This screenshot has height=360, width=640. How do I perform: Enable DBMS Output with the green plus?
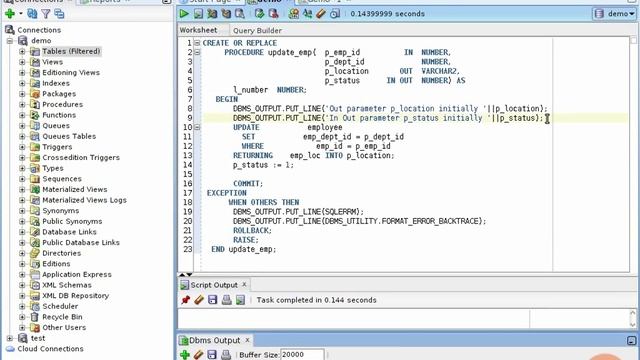coord(185,355)
